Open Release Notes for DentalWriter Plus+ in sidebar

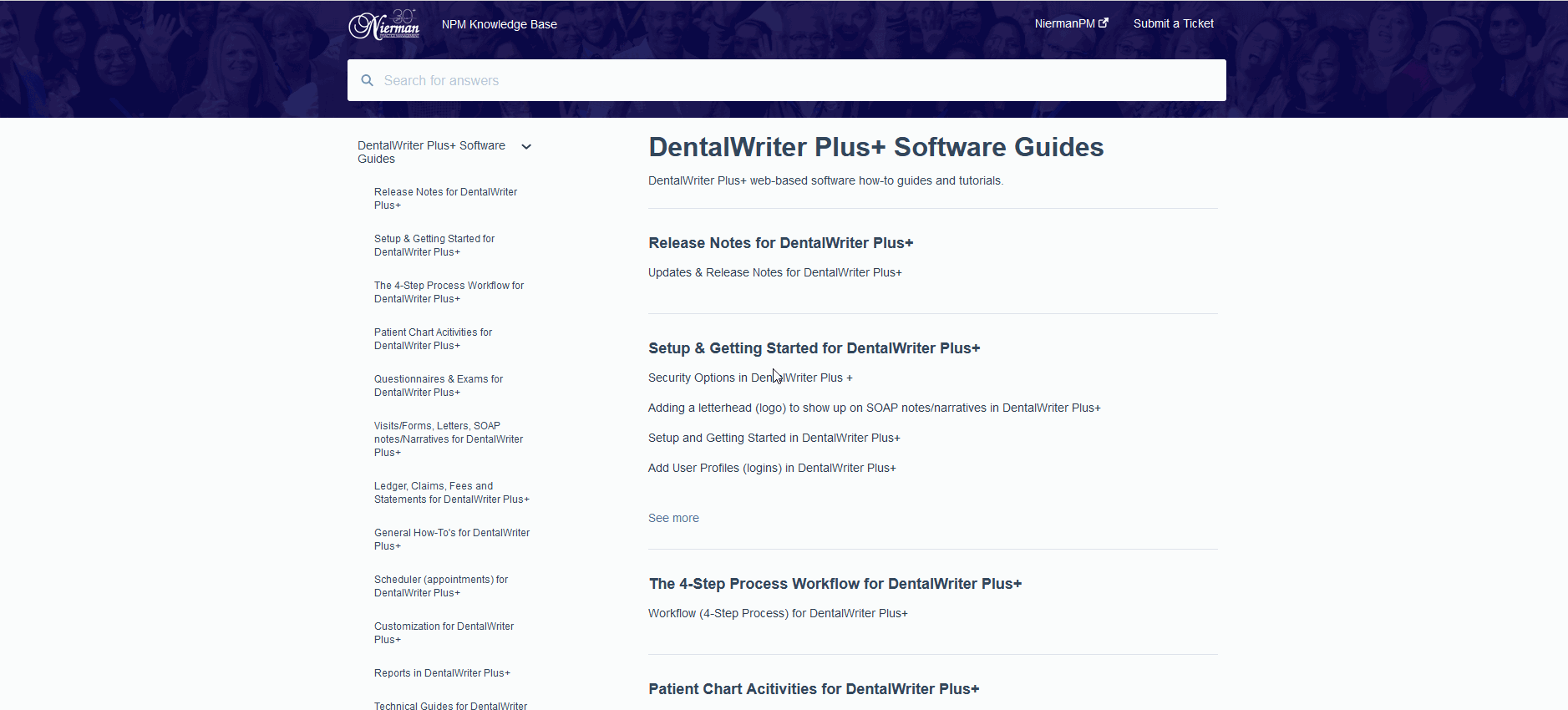[445, 199]
